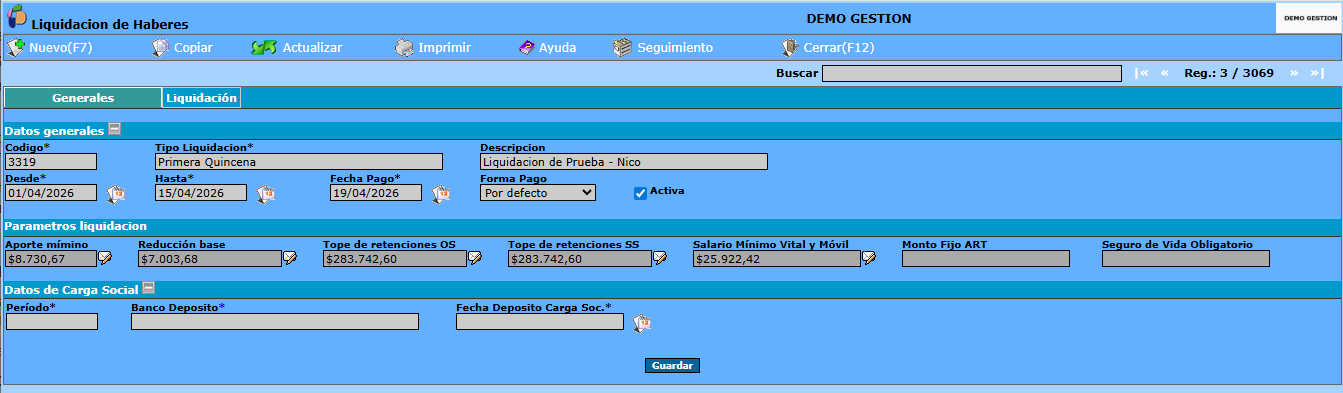Click the Tope de retenciones OS field
The image size is (1343, 393).
click(x=395, y=259)
